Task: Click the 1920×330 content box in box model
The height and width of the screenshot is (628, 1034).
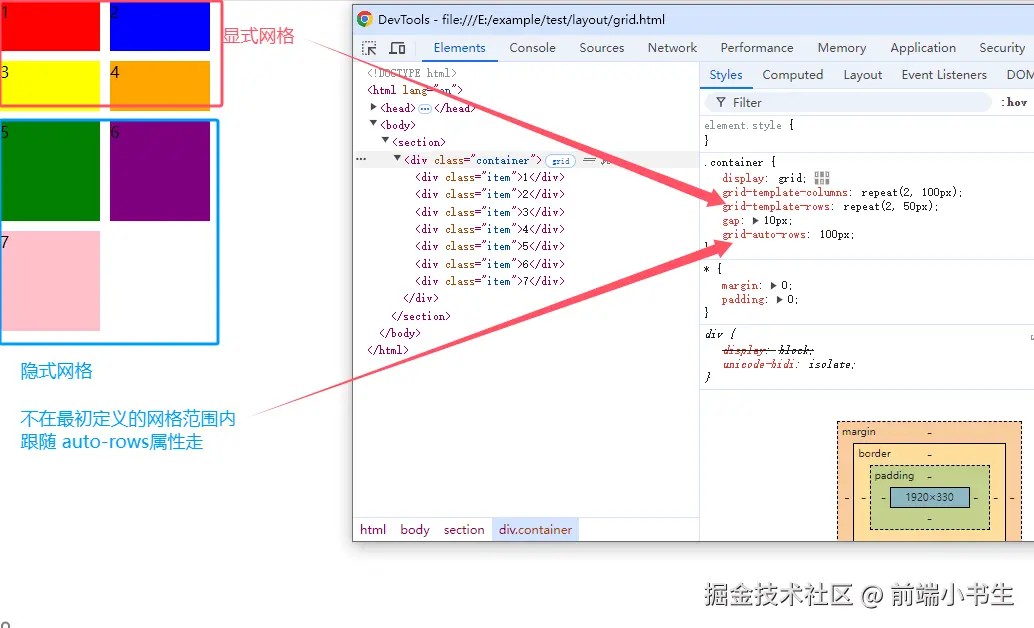Action: [930, 497]
